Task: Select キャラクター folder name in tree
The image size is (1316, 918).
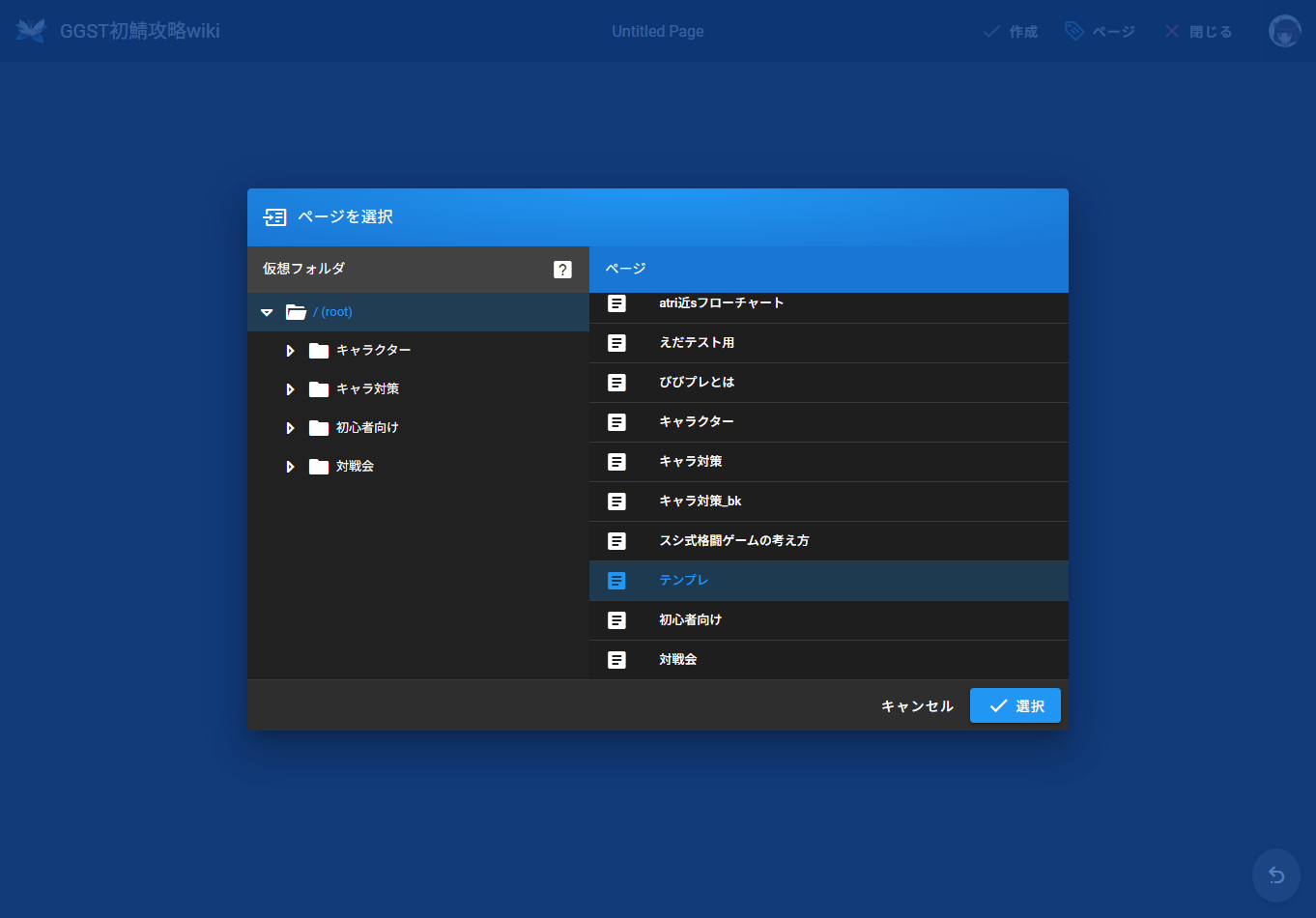Action: [374, 350]
